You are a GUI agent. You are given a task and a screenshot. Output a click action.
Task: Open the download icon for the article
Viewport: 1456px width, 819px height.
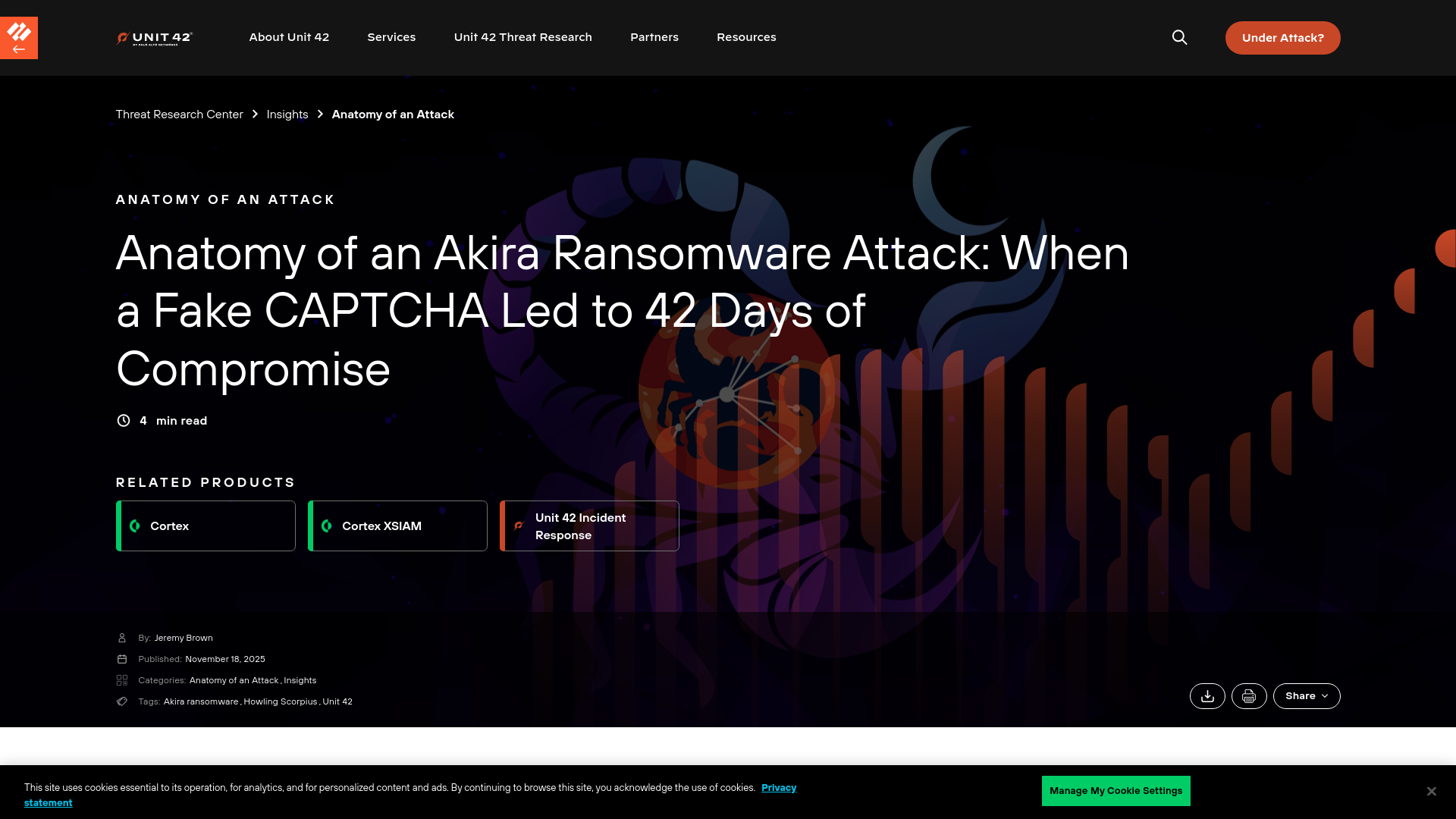tap(1207, 695)
